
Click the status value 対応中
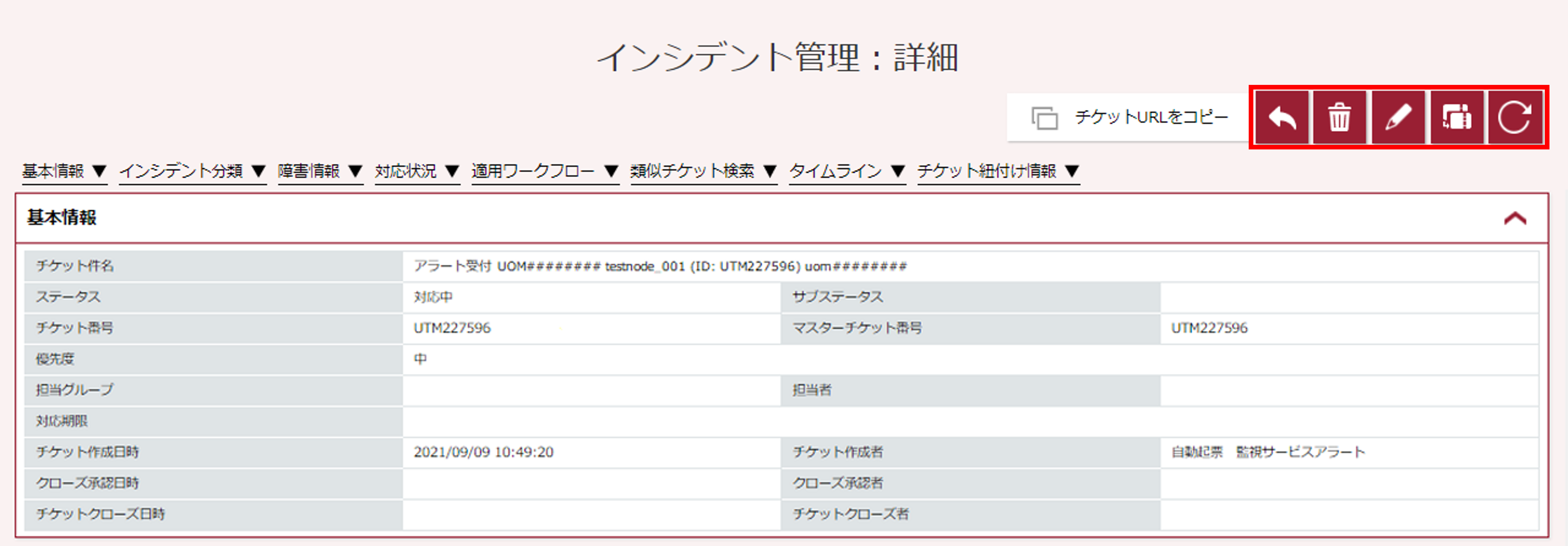point(433,297)
